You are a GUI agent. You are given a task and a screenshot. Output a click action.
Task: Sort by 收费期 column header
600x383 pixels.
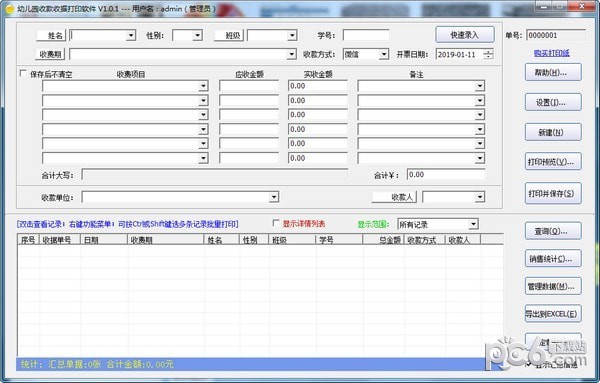165,240
